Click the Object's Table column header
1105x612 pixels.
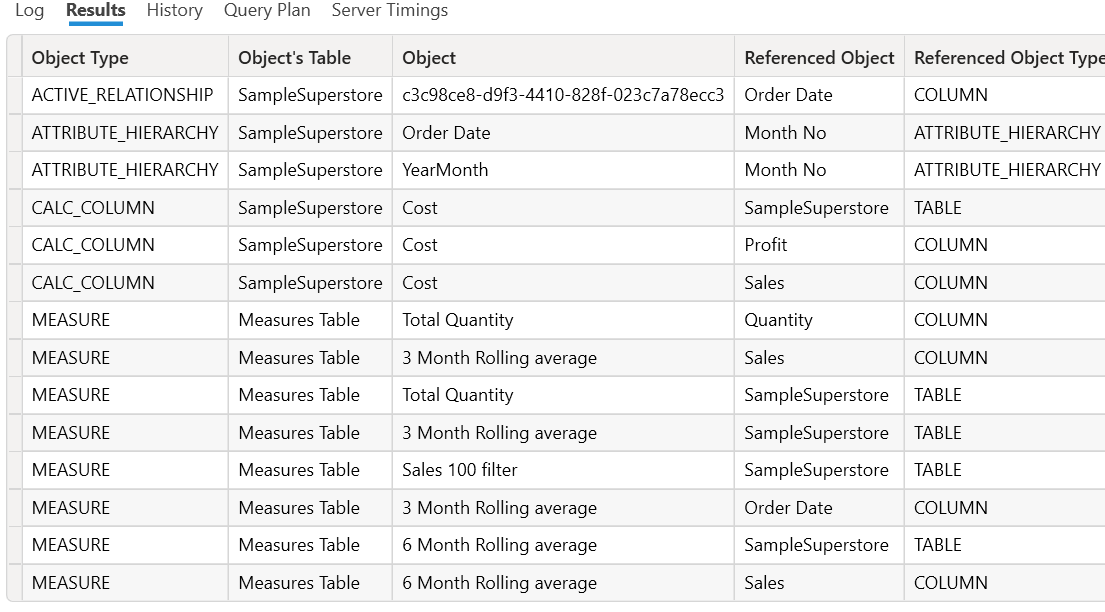pos(294,58)
